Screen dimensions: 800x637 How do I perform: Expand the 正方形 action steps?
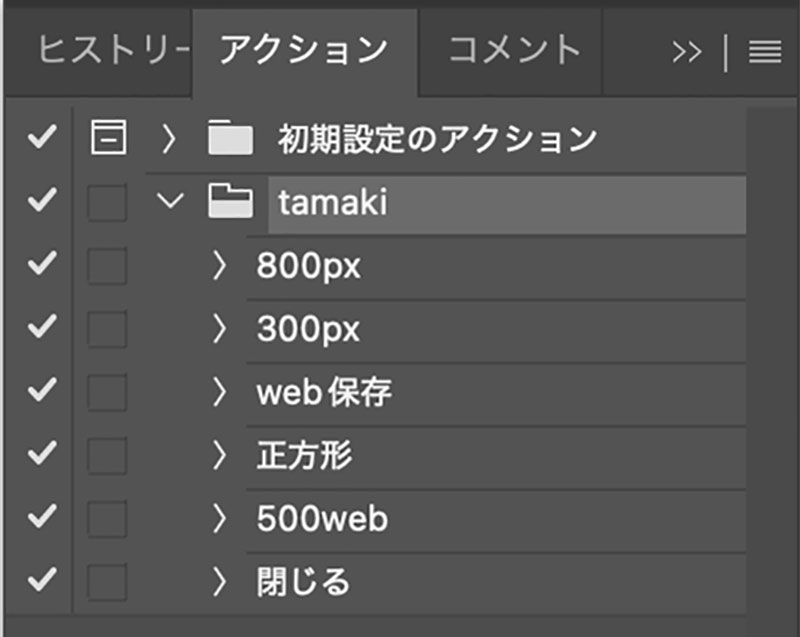220,456
